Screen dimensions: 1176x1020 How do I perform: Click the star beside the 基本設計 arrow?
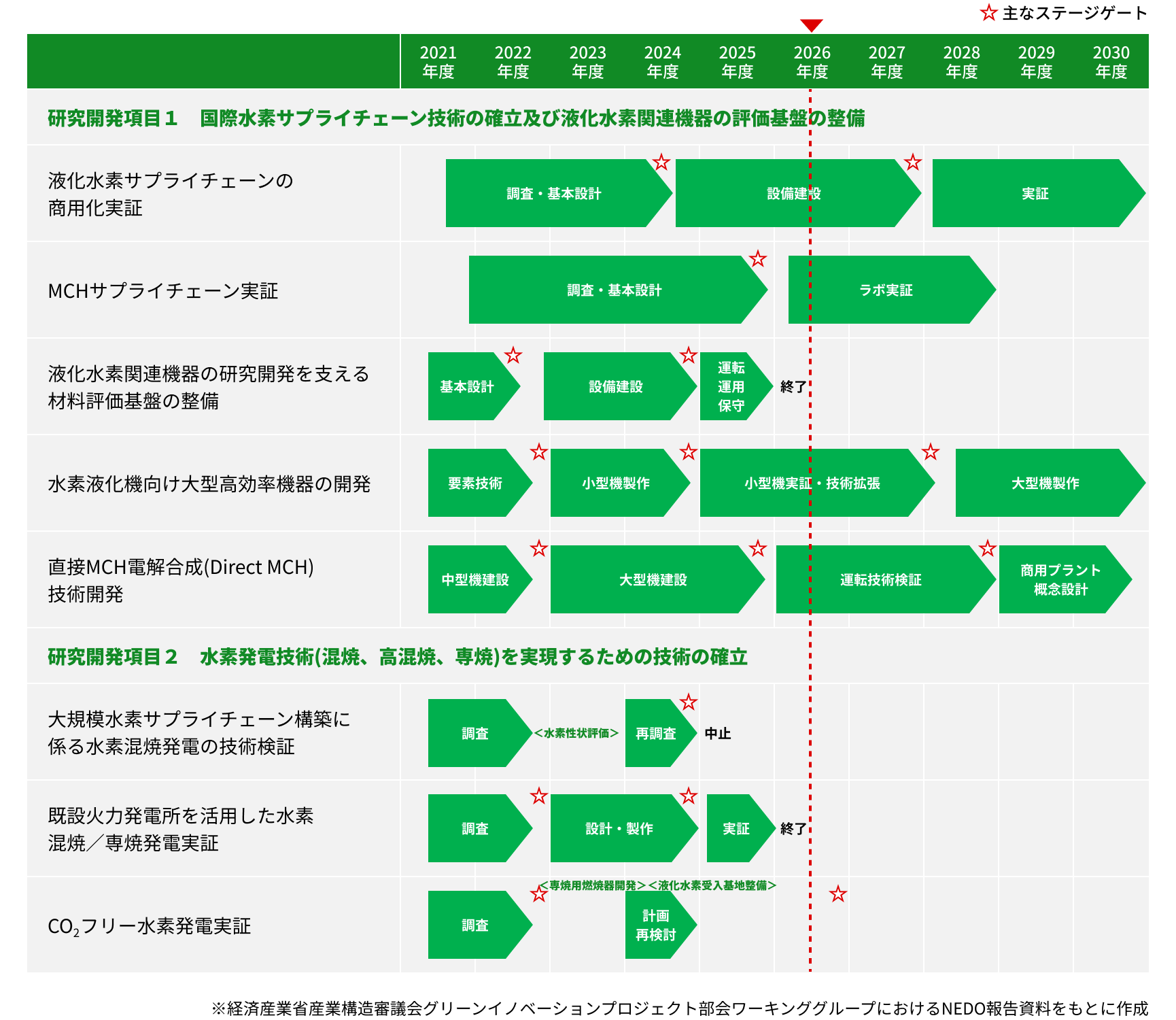click(x=513, y=355)
